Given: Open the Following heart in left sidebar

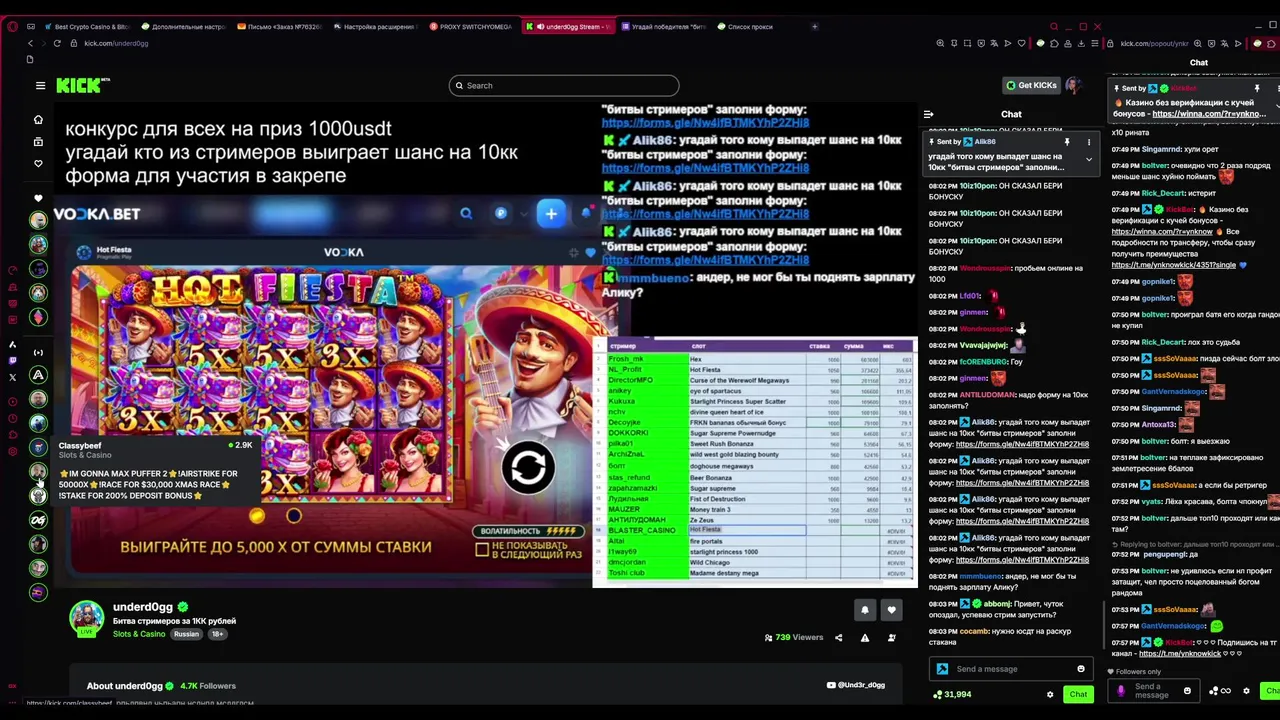Looking at the screenshot, I should (38, 163).
